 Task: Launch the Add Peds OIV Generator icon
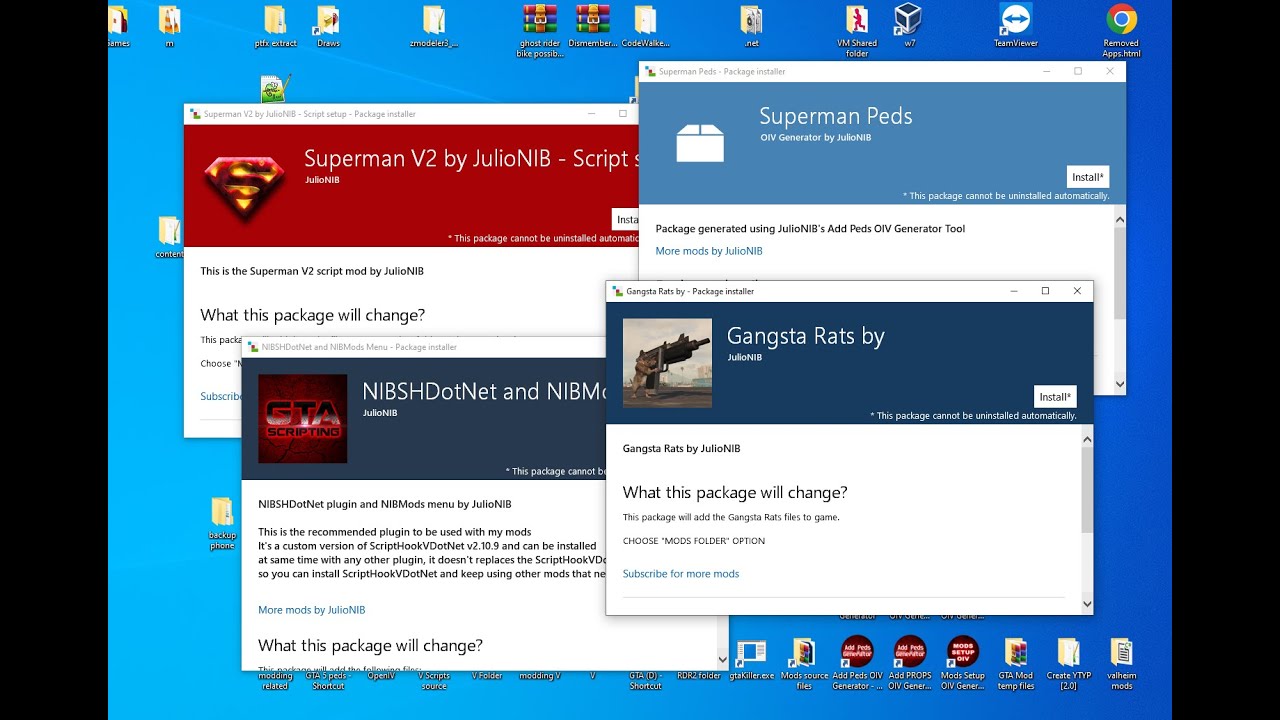[x=857, y=664]
